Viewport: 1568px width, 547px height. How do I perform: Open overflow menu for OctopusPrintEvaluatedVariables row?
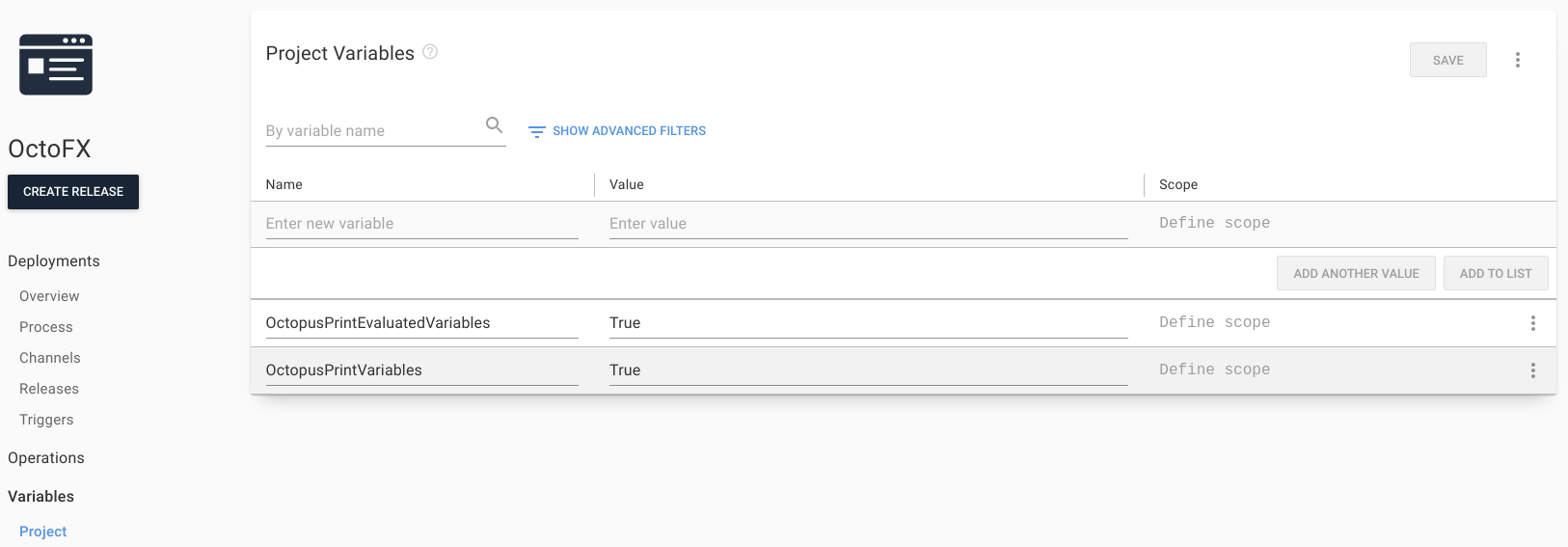1532,323
